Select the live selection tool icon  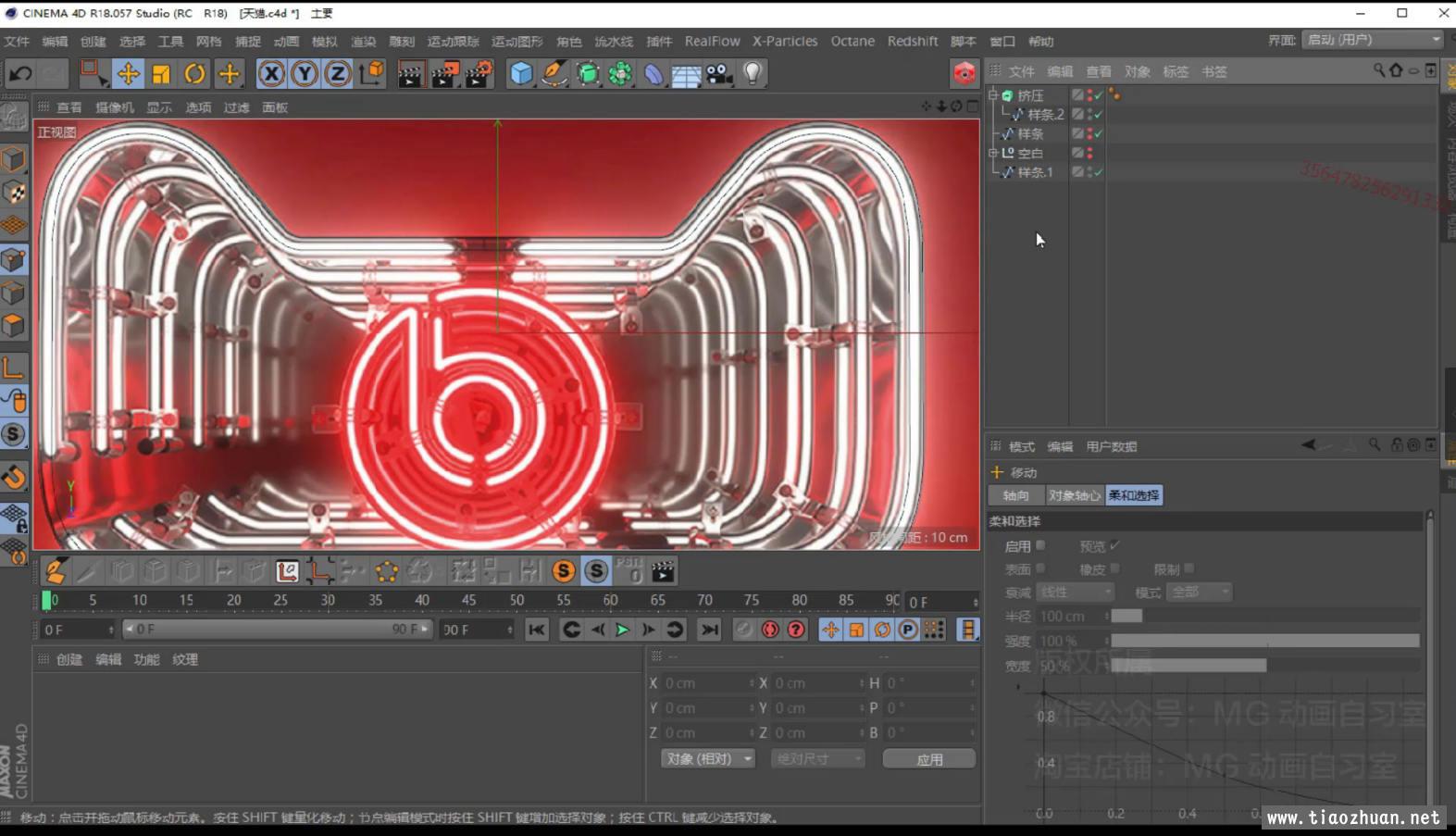click(93, 73)
